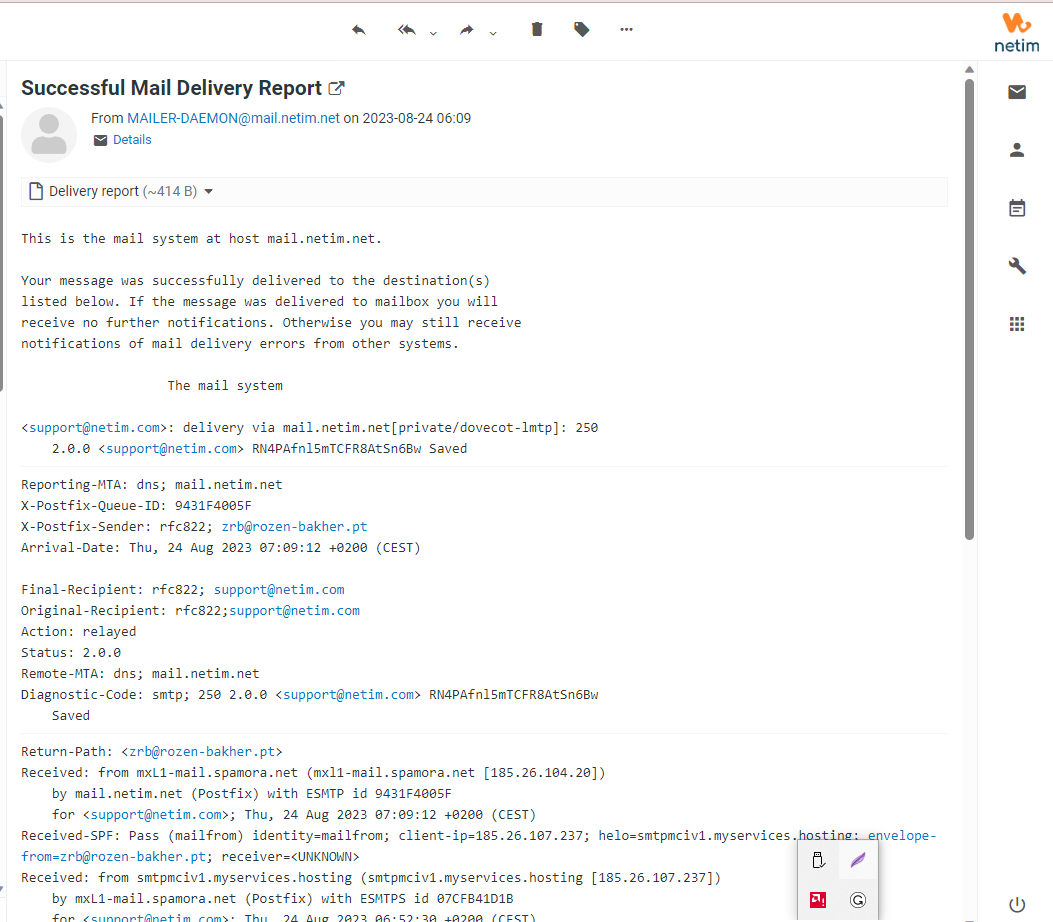The height and width of the screenshot is (922, 1053).
Task: Click the Forward arrow icon
Action: pyautogui.click(x=467, y=30)
